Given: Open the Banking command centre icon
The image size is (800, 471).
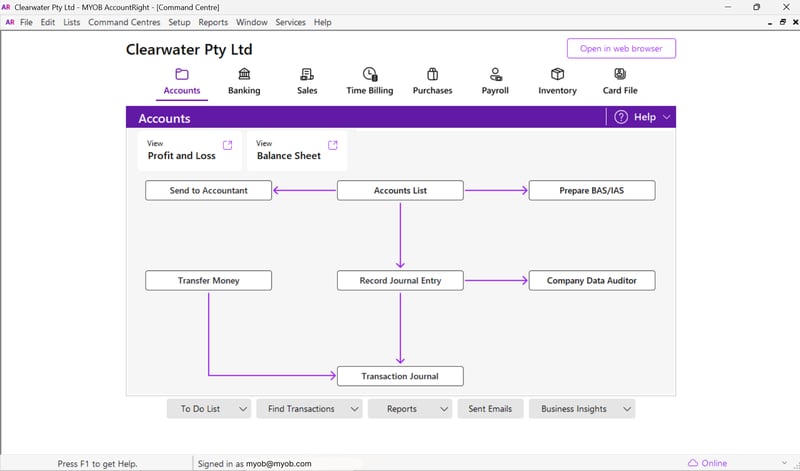Looking at the screenshot, I should coord(244,75).
